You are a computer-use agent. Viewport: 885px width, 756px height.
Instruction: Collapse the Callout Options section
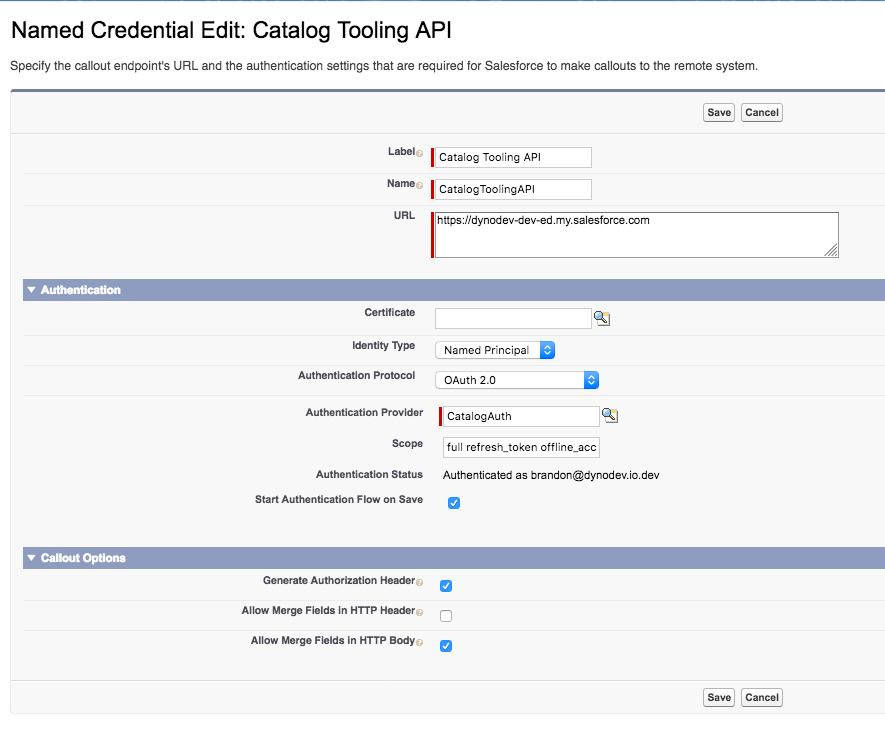(x=32, y=558)
